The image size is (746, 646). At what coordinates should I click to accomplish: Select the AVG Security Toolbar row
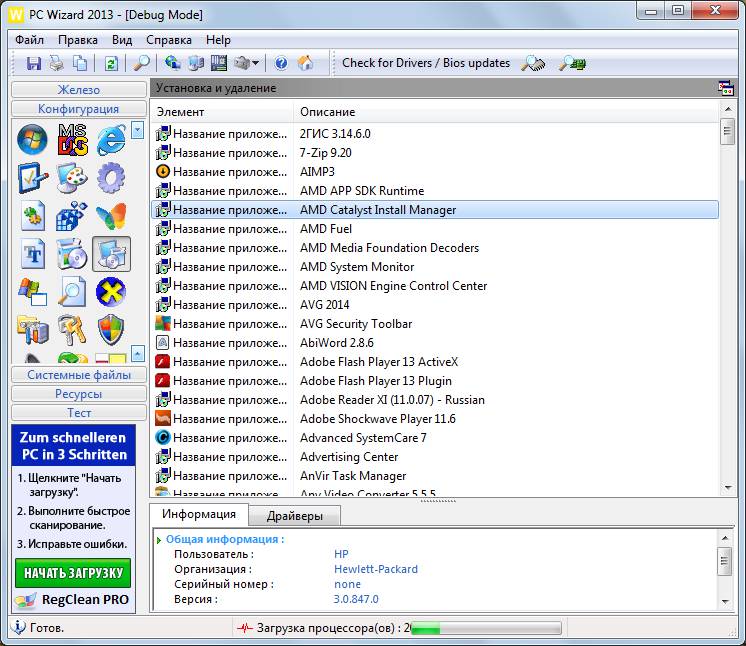click(435, 324)
